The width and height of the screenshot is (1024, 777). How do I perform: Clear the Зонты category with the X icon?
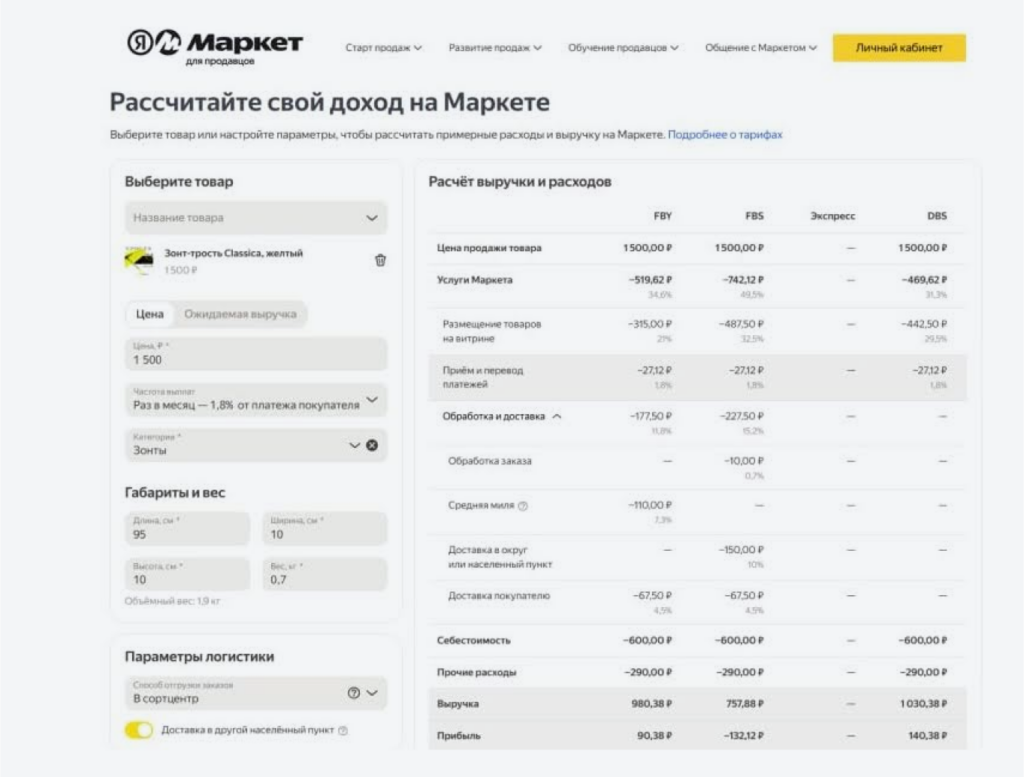tap(372, 445)
